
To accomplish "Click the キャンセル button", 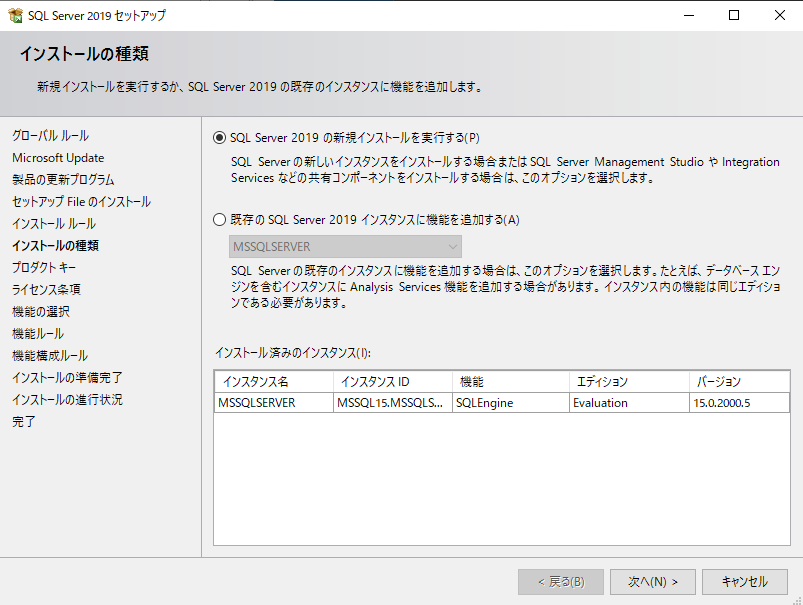I will (x=745, y=582).
